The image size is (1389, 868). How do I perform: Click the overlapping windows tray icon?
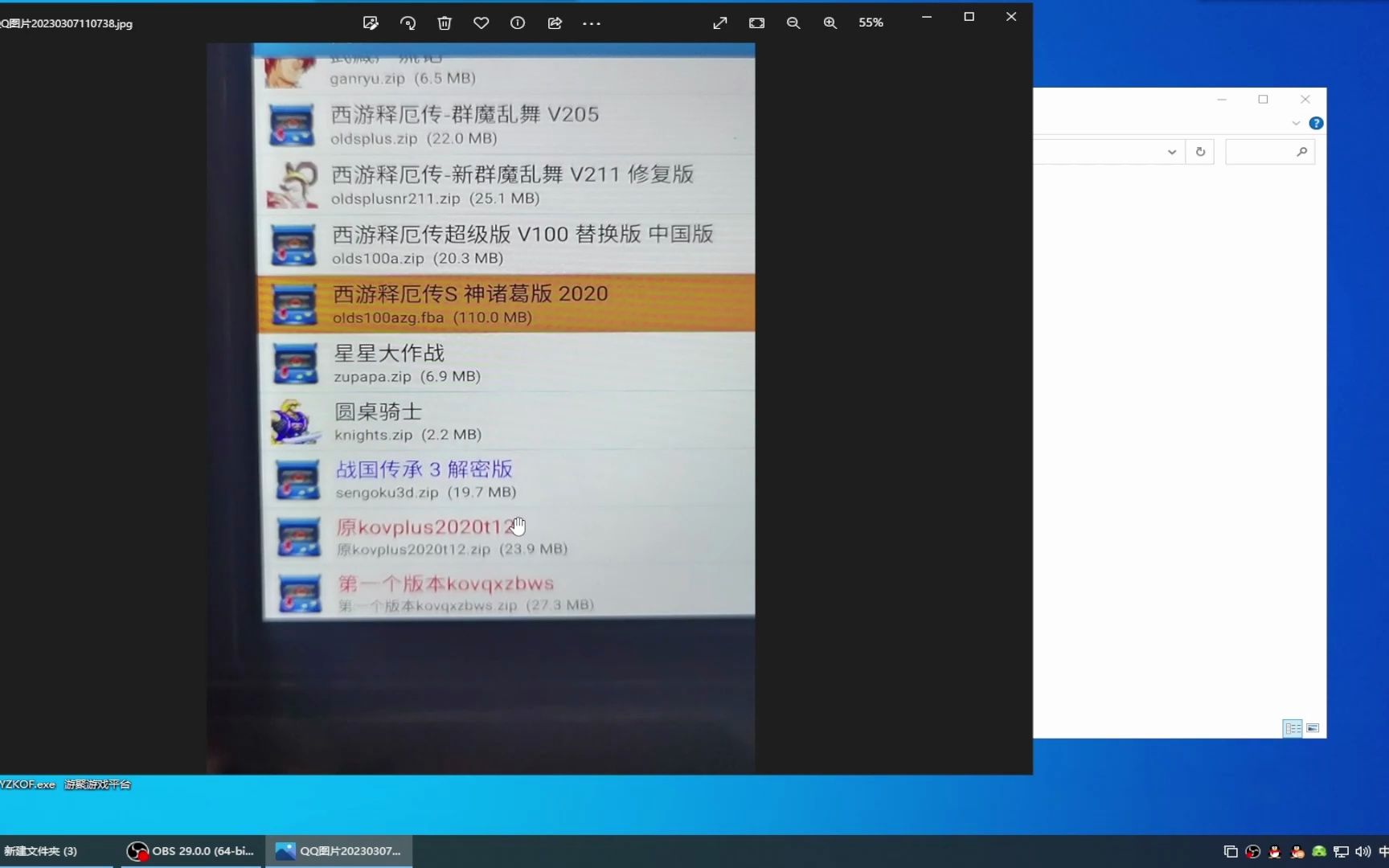point(1231,852)
